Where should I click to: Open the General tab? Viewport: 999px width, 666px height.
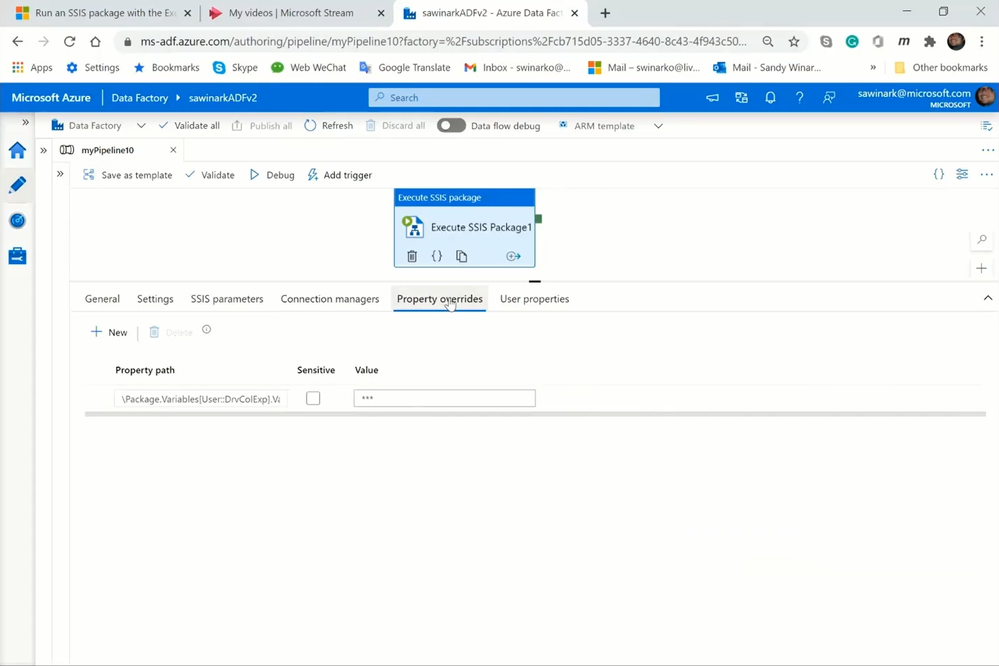pyautogui.click(x=102, y=299)
